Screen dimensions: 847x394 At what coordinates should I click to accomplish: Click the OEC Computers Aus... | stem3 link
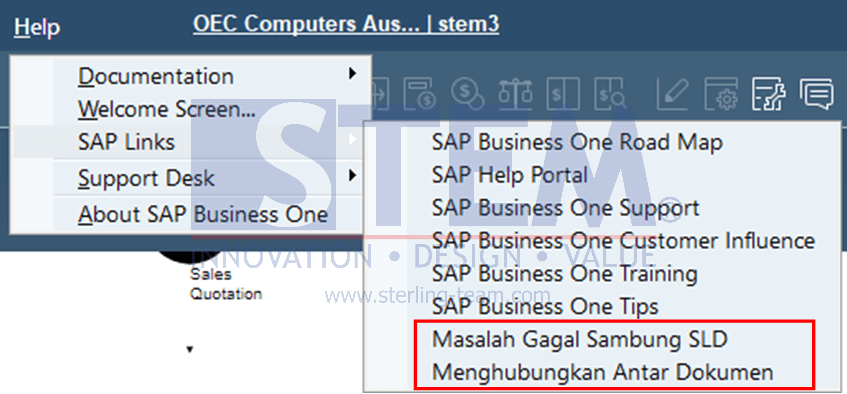pos(346,24)
